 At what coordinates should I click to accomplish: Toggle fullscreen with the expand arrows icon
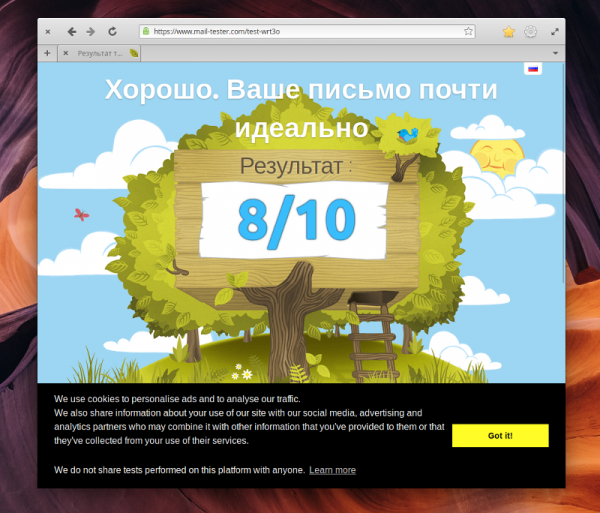tap(555, 32)
